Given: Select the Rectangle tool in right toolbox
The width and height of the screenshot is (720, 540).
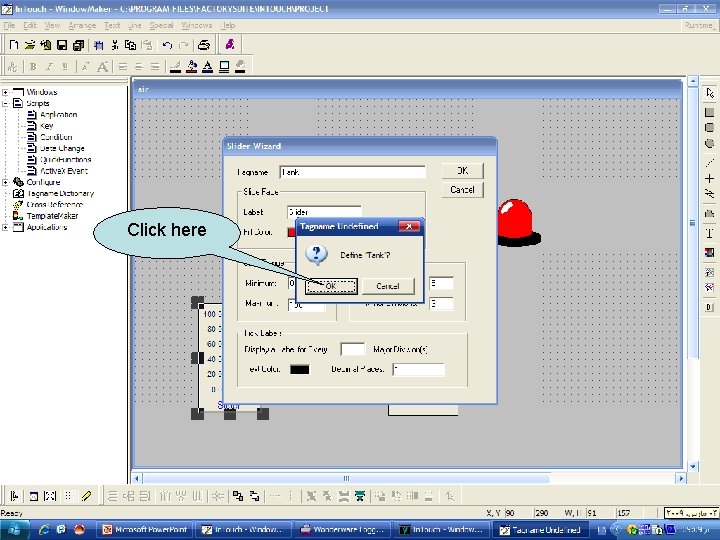Looking at the screenshot, I should coord(709,112).
